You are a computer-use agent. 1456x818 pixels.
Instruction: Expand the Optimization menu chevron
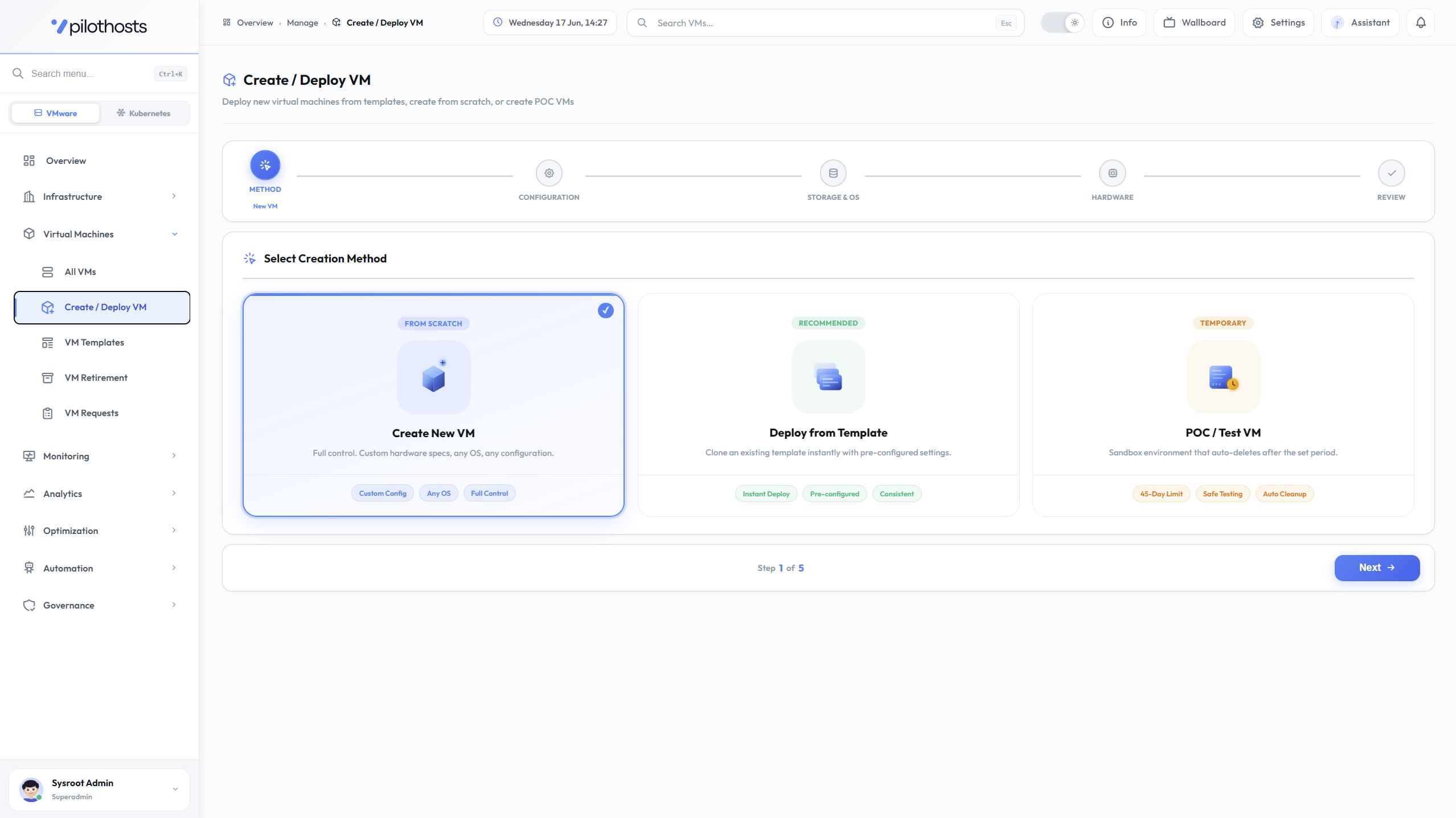point(174,531)
